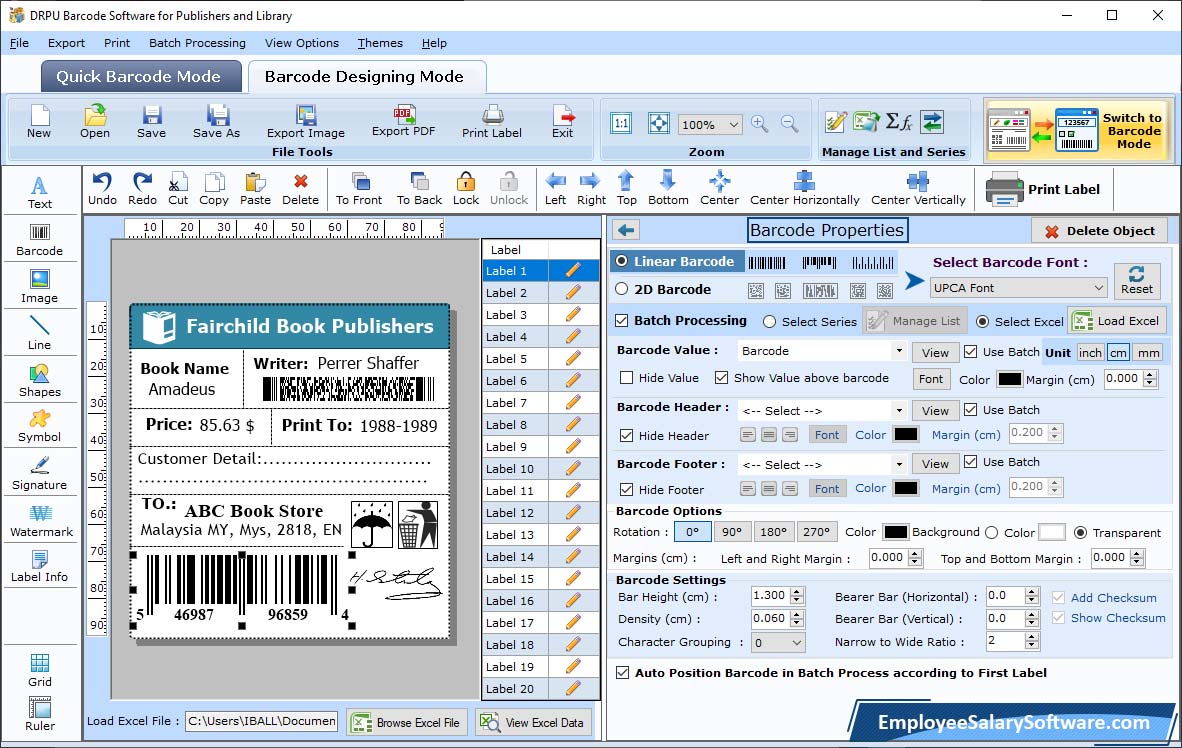This screenshot has width=1182, height=748.
Task: Align object Left
Action: (x=556, y=189)
